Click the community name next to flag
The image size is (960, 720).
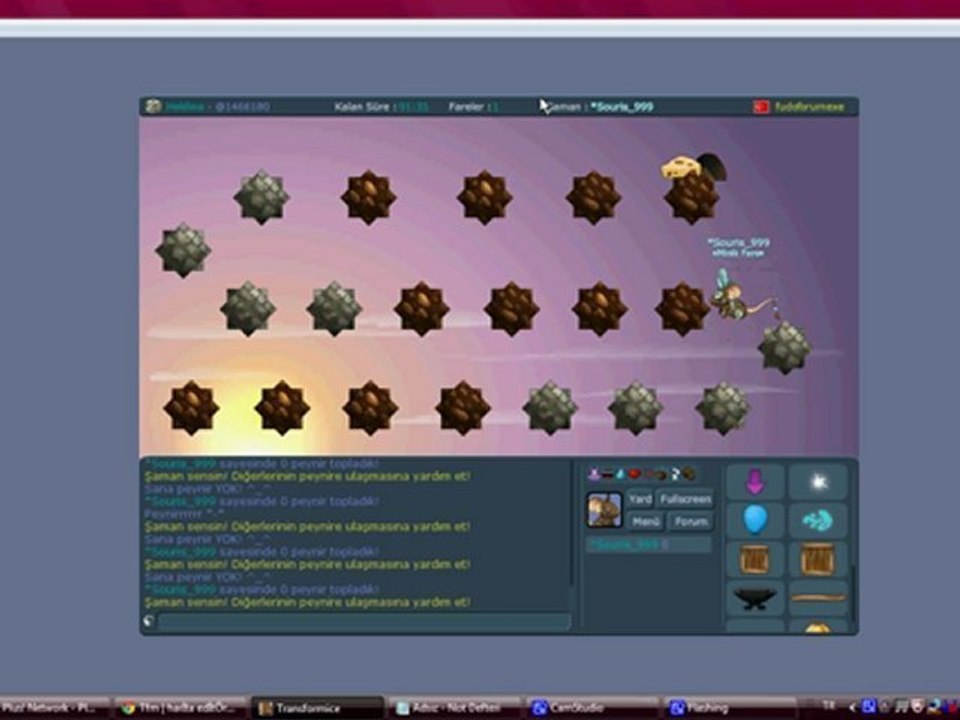(809, 107)
